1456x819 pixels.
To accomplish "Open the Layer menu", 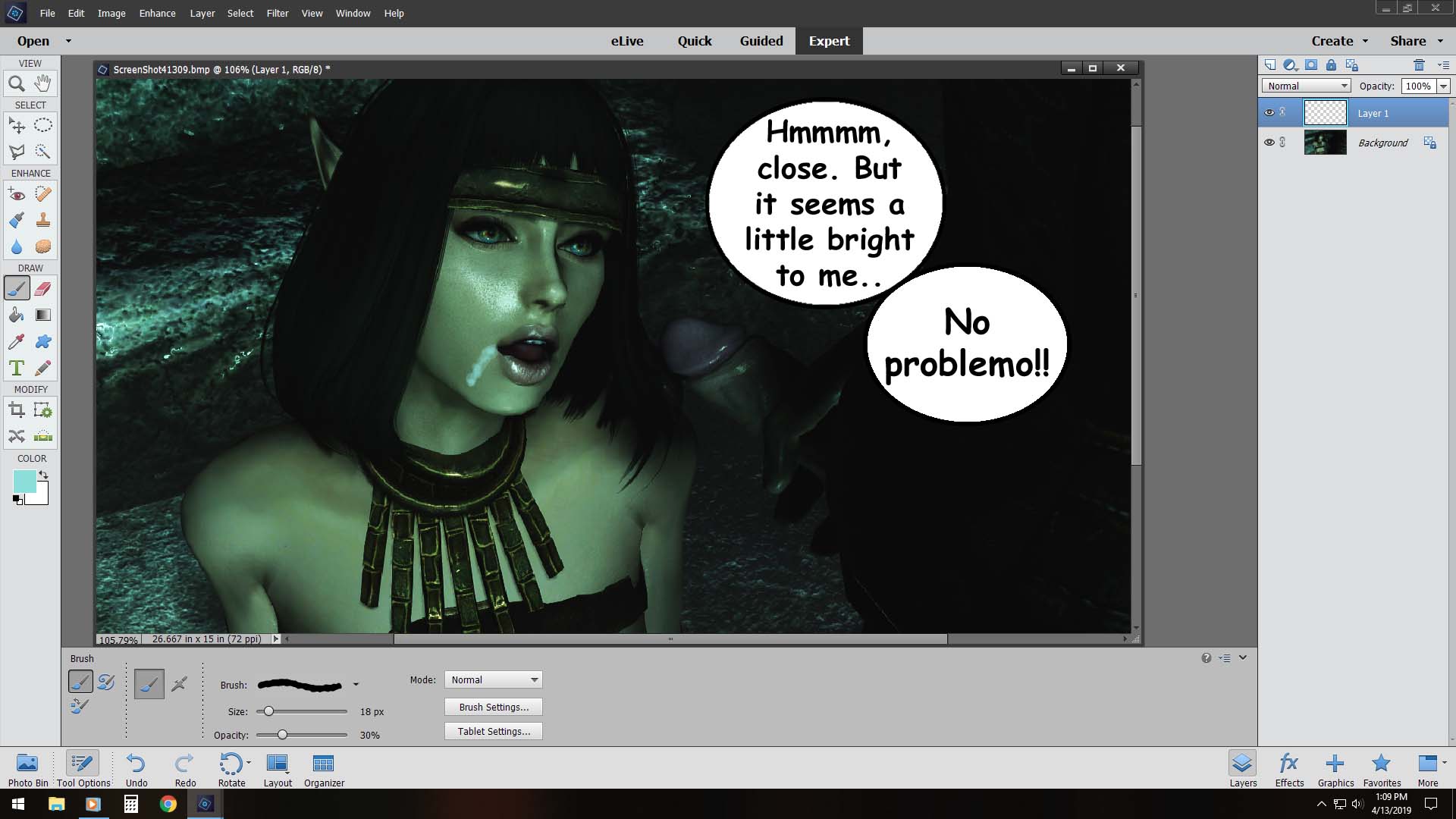I will coord(202,13).
